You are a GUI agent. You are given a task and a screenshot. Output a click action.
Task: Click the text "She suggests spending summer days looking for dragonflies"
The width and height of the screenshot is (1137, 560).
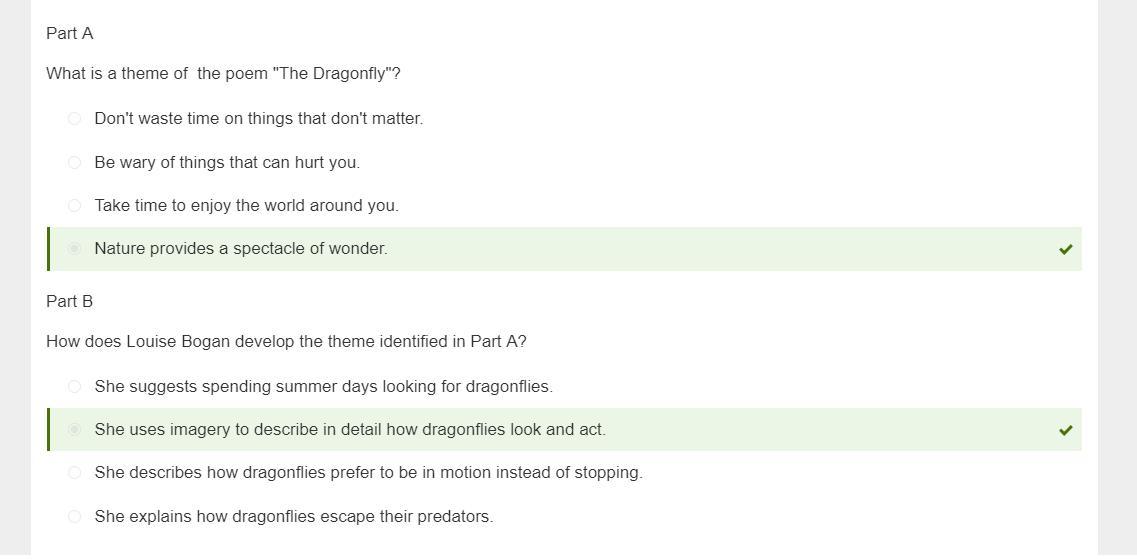[x=323, y=387]
